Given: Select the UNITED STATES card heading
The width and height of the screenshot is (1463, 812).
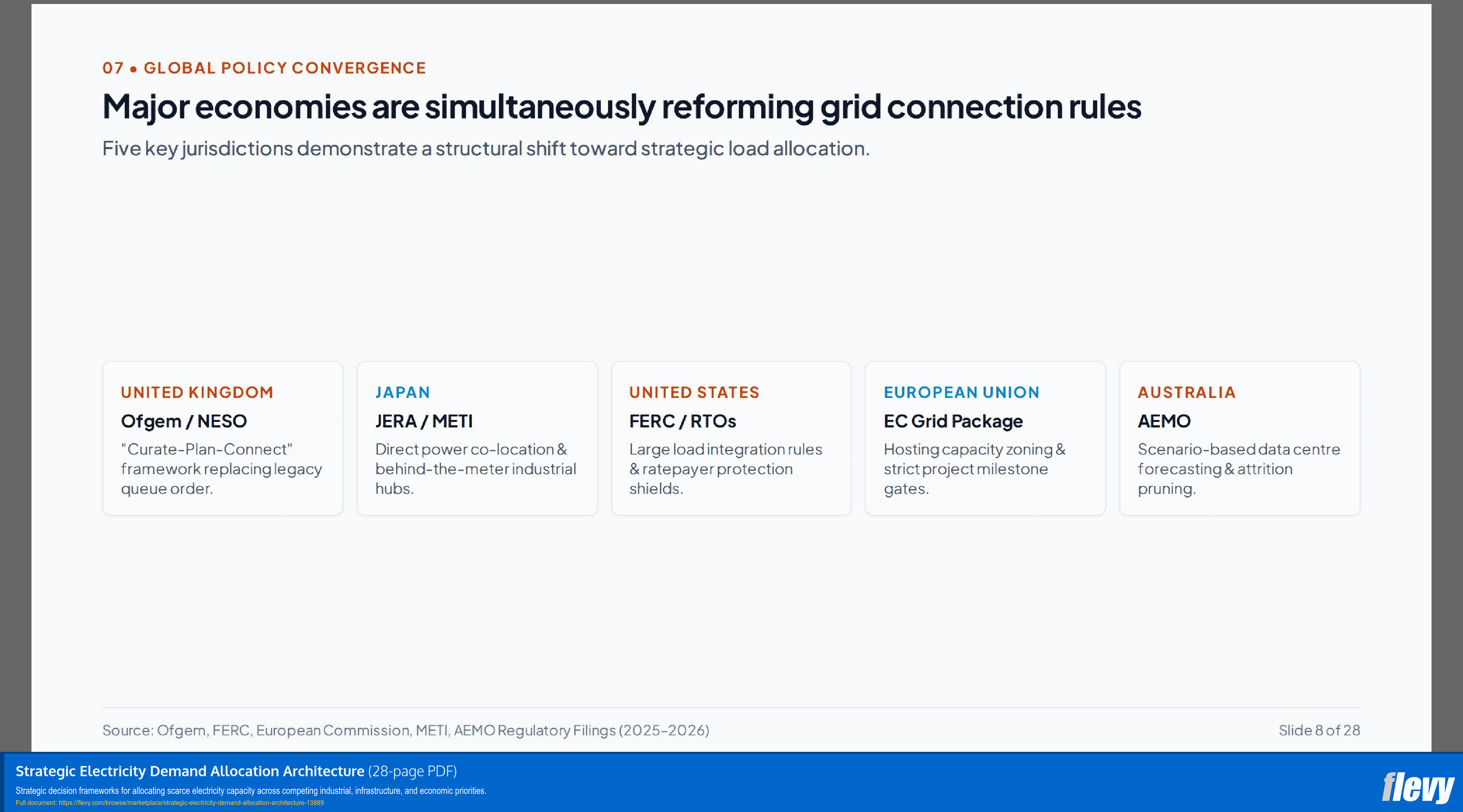Looking at the screenshot, I should [694, 392].
